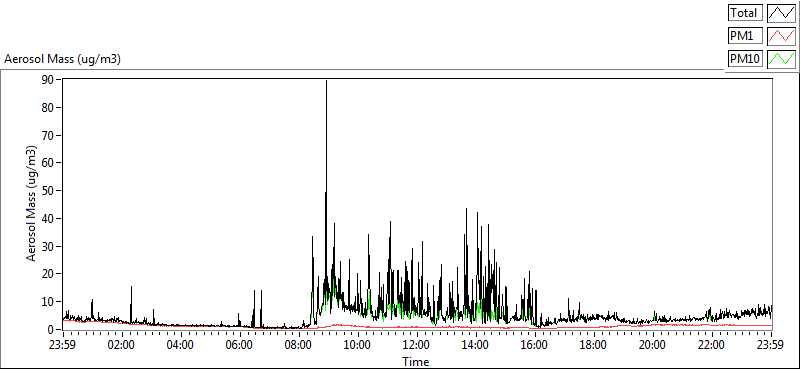Image resolution: width=800 pixels, height=369 pixels.
Task: Open the PM10 green line style swatch
Action: 781,59
